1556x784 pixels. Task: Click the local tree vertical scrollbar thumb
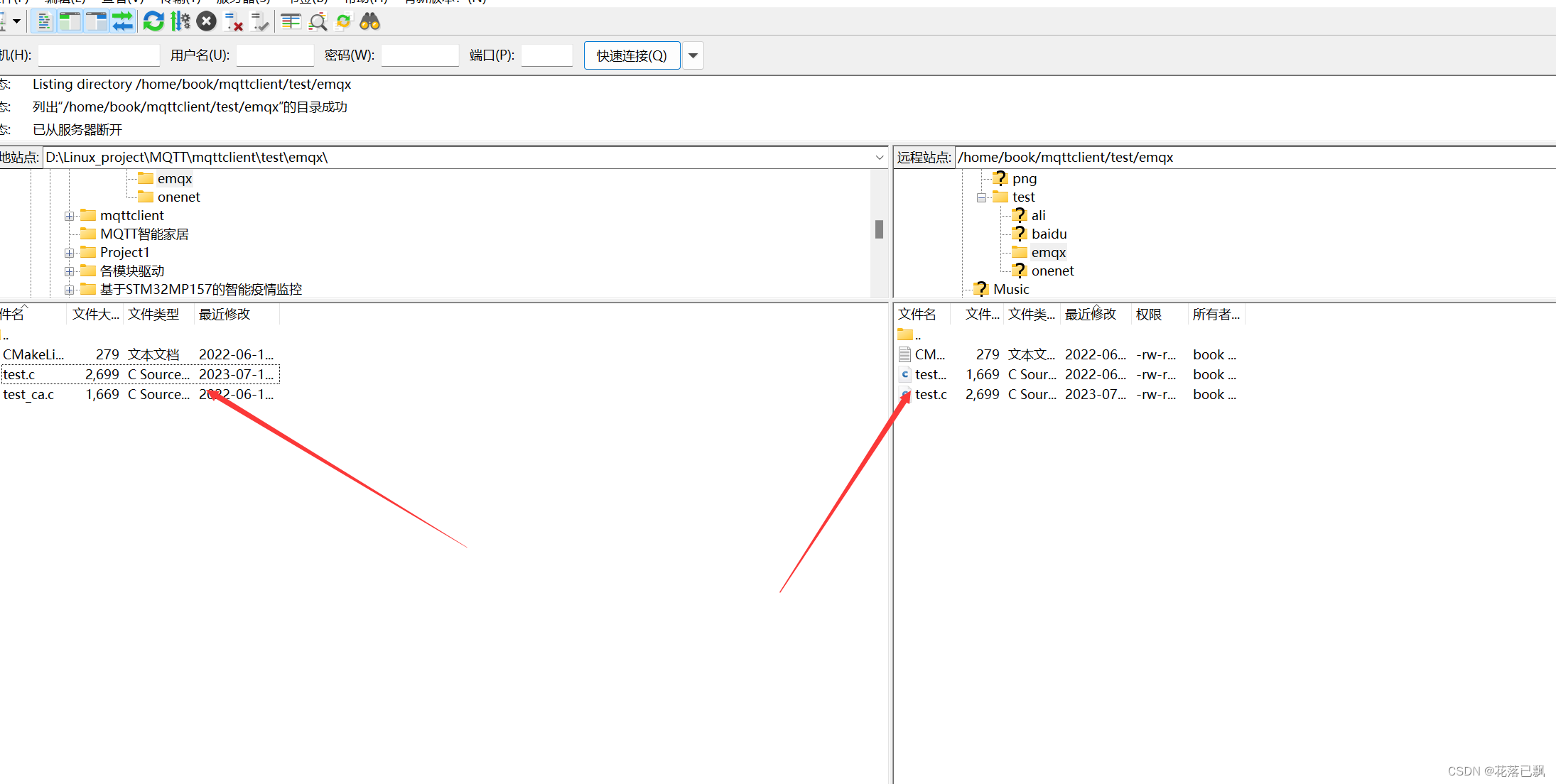pyautogui.click(x=879, y=229)
